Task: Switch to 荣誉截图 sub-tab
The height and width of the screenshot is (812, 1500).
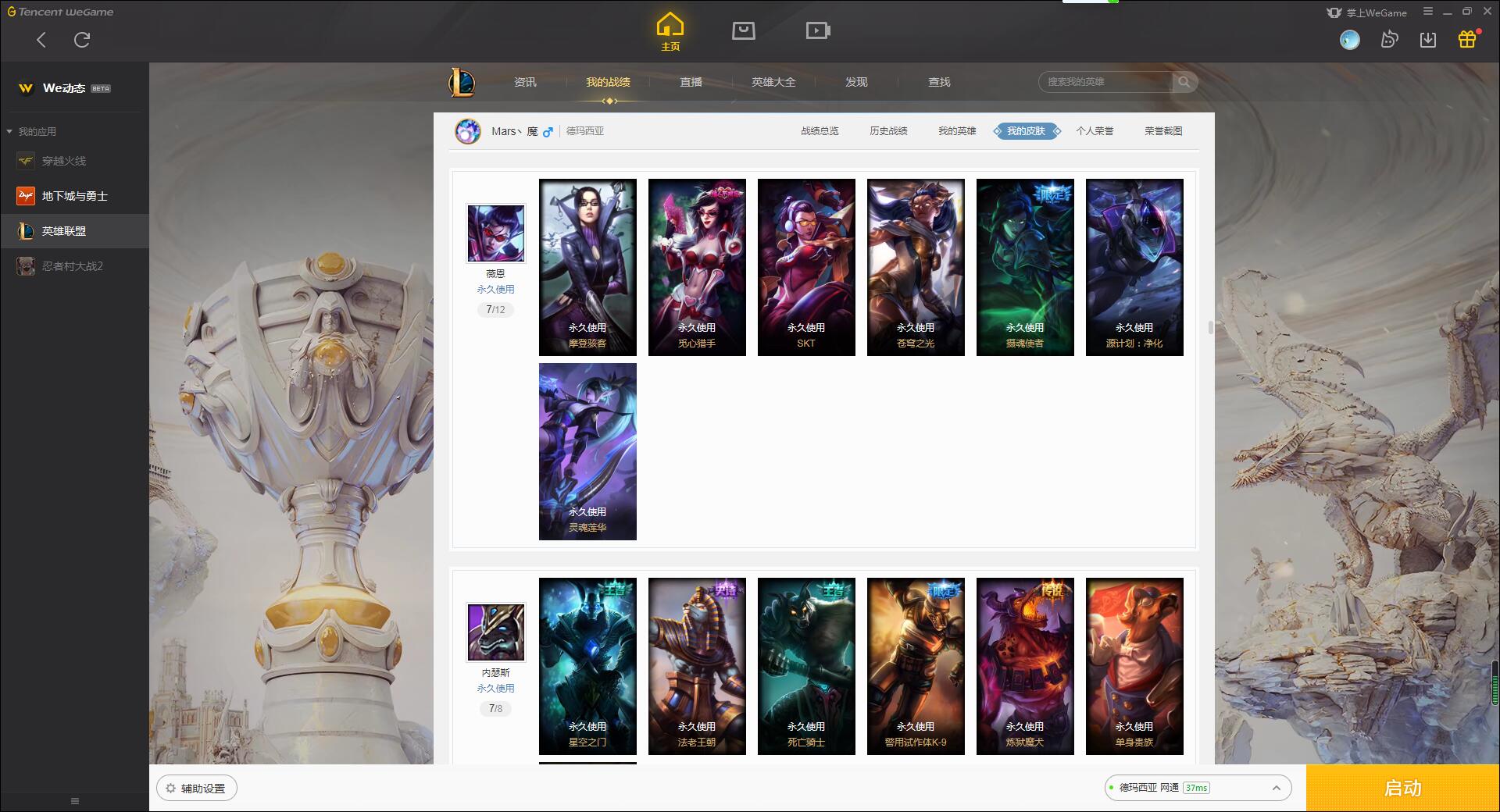Action: (1163, 131)
